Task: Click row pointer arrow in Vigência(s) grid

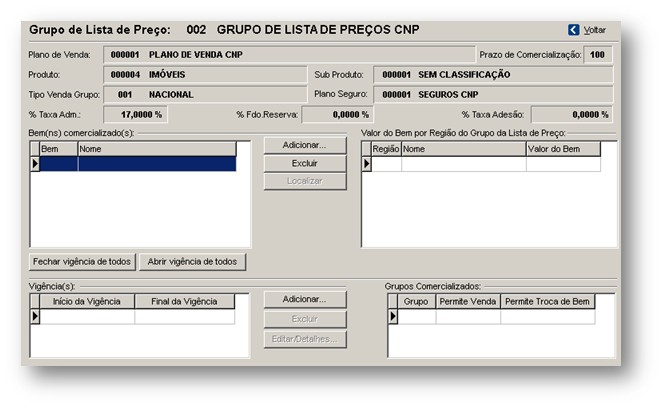Action: pyautogui.click(x=35, y=316)
